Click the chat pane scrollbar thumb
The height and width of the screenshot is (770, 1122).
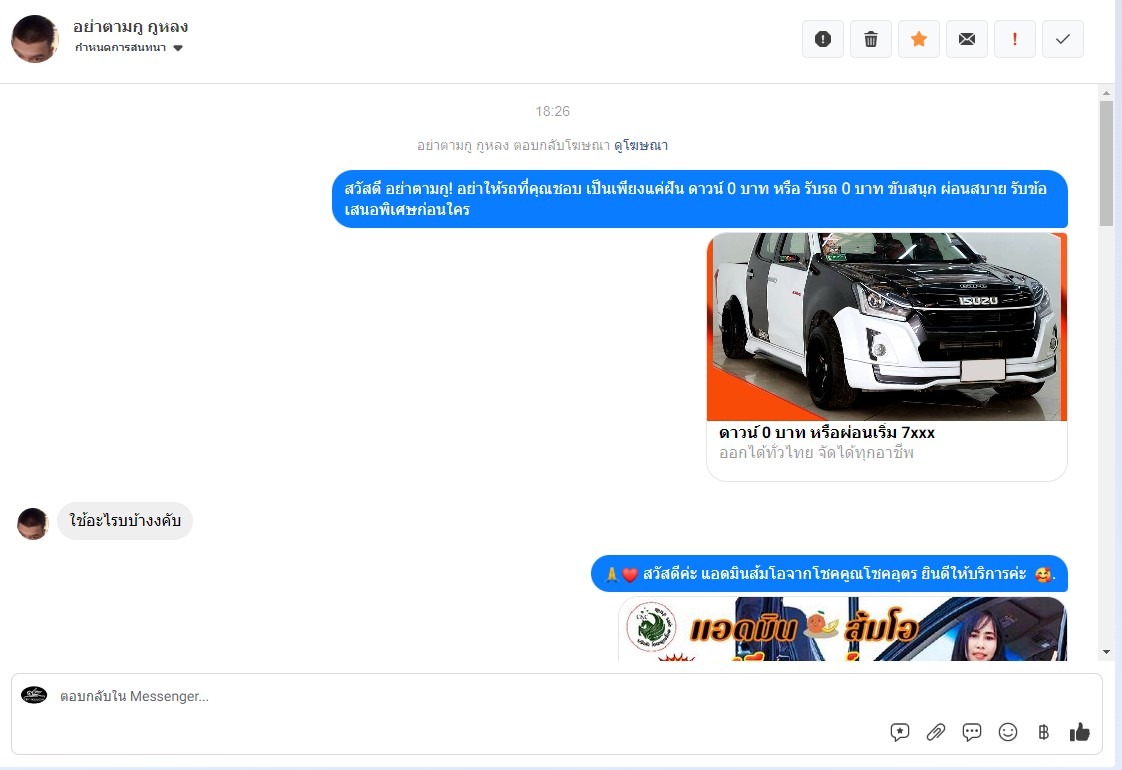1106,163
